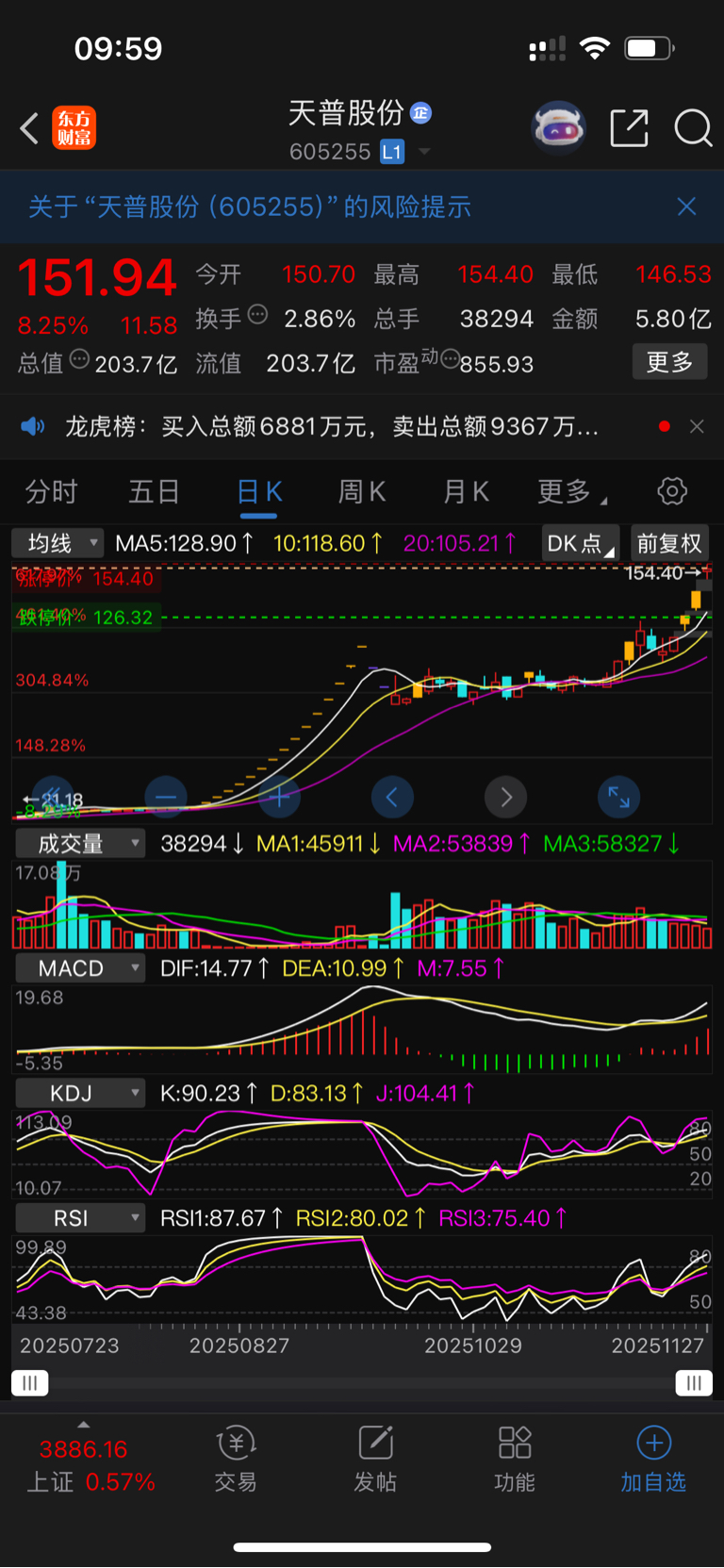724x1568 pixels.
Task: Select the 日K tab
Action: [x=259, y=491]
